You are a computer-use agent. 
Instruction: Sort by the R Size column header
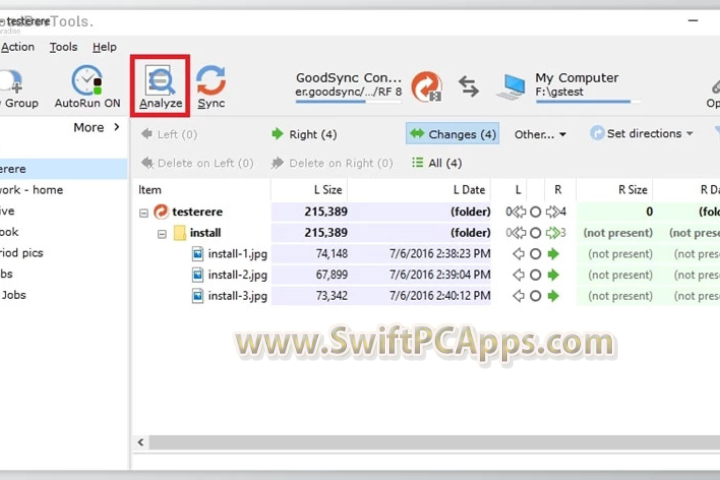(x=614, y=190)
